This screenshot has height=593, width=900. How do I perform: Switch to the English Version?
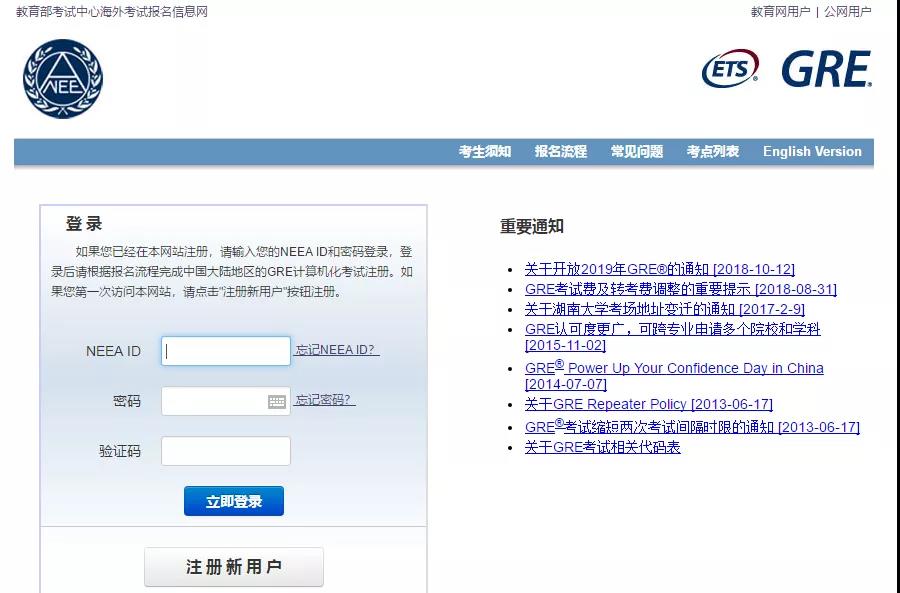(812, 152)
